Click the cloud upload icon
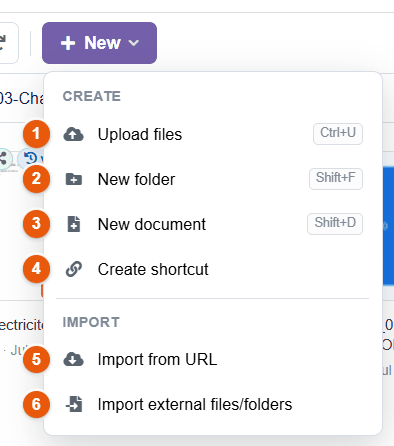394x446 pixels. click(x=73, y=134)
